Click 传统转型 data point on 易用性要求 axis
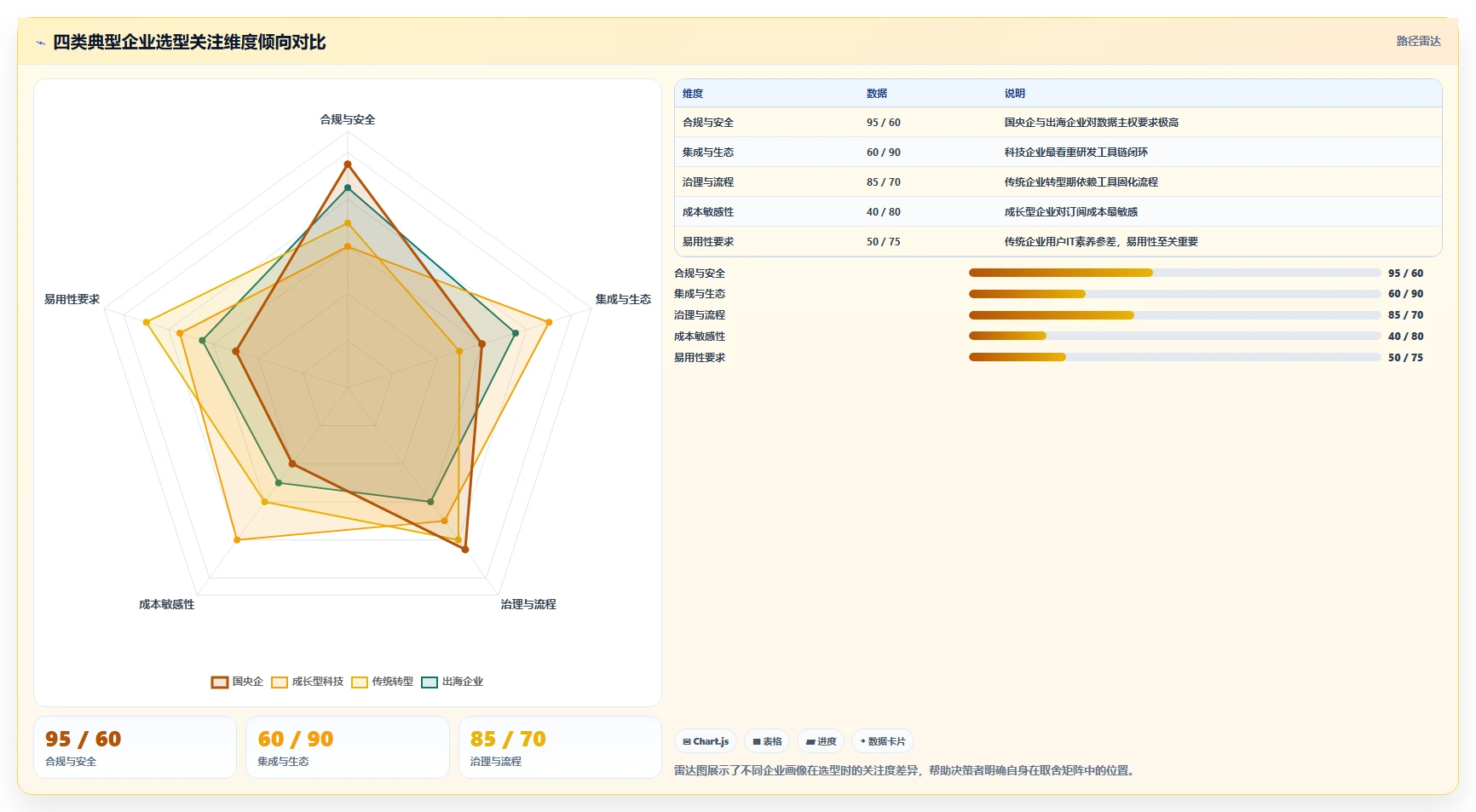 (147, 322)
